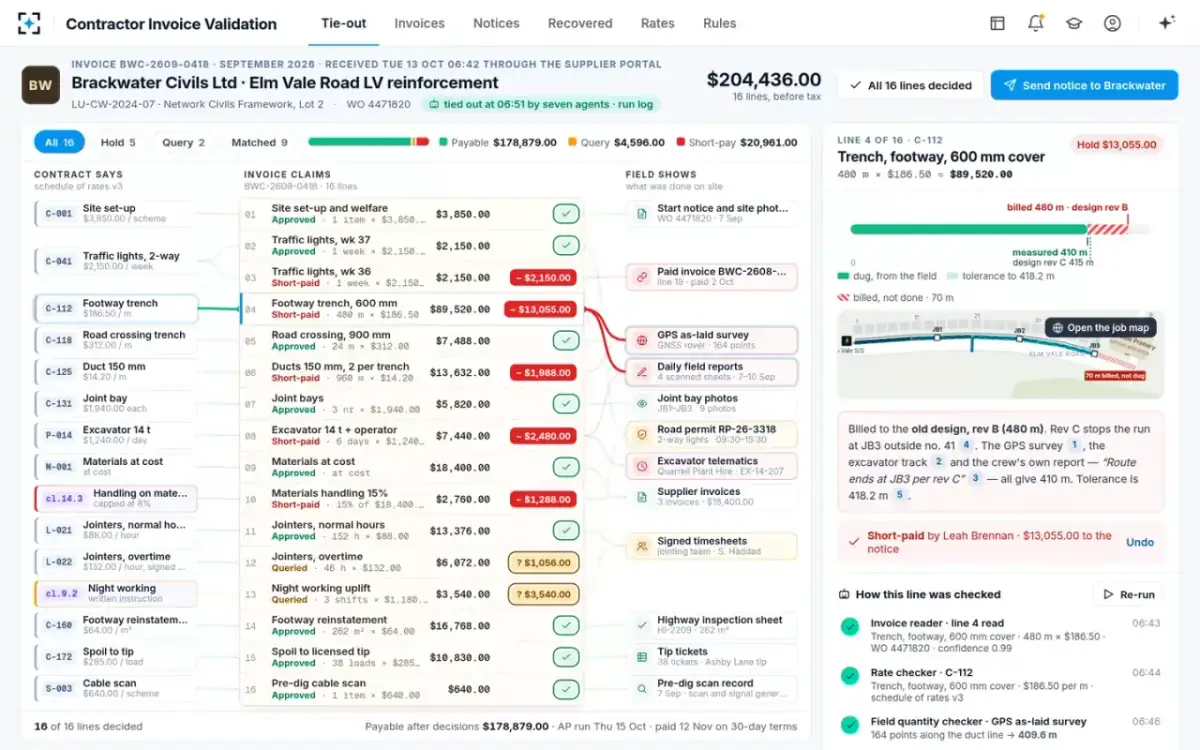The image size is (1200, 750).
Task: Re-run the line checks
Action: click(x=1128, y=594)
